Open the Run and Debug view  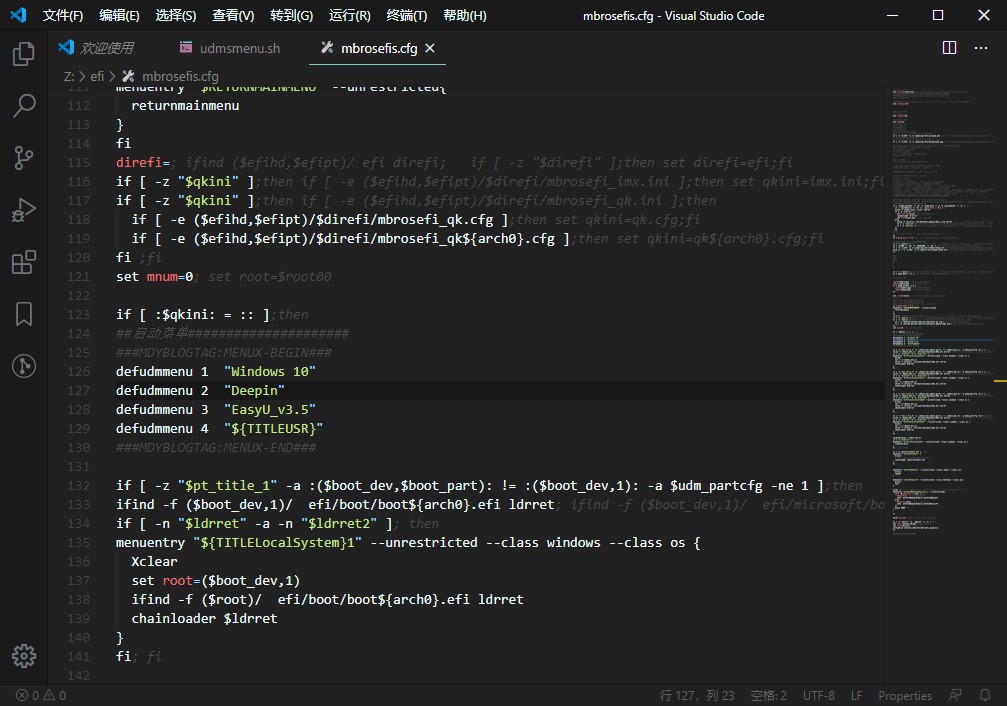[24, 210]
